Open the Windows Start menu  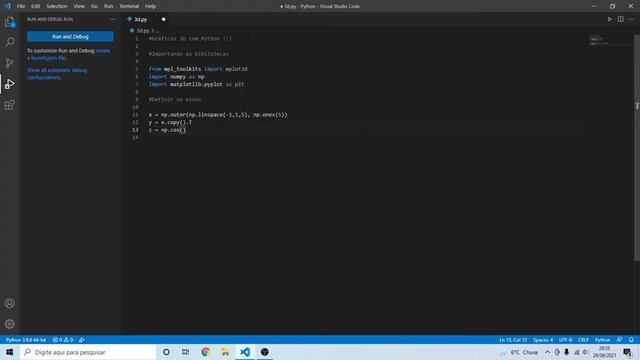pyautogui.click(x=10, y=352)
